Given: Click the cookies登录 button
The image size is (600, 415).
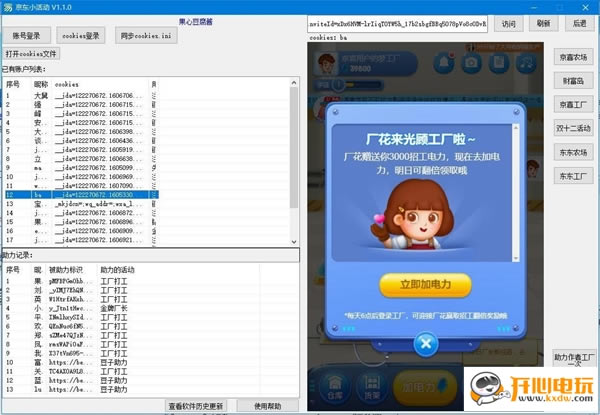Looking at the screenshot, I should click(80, 34).
